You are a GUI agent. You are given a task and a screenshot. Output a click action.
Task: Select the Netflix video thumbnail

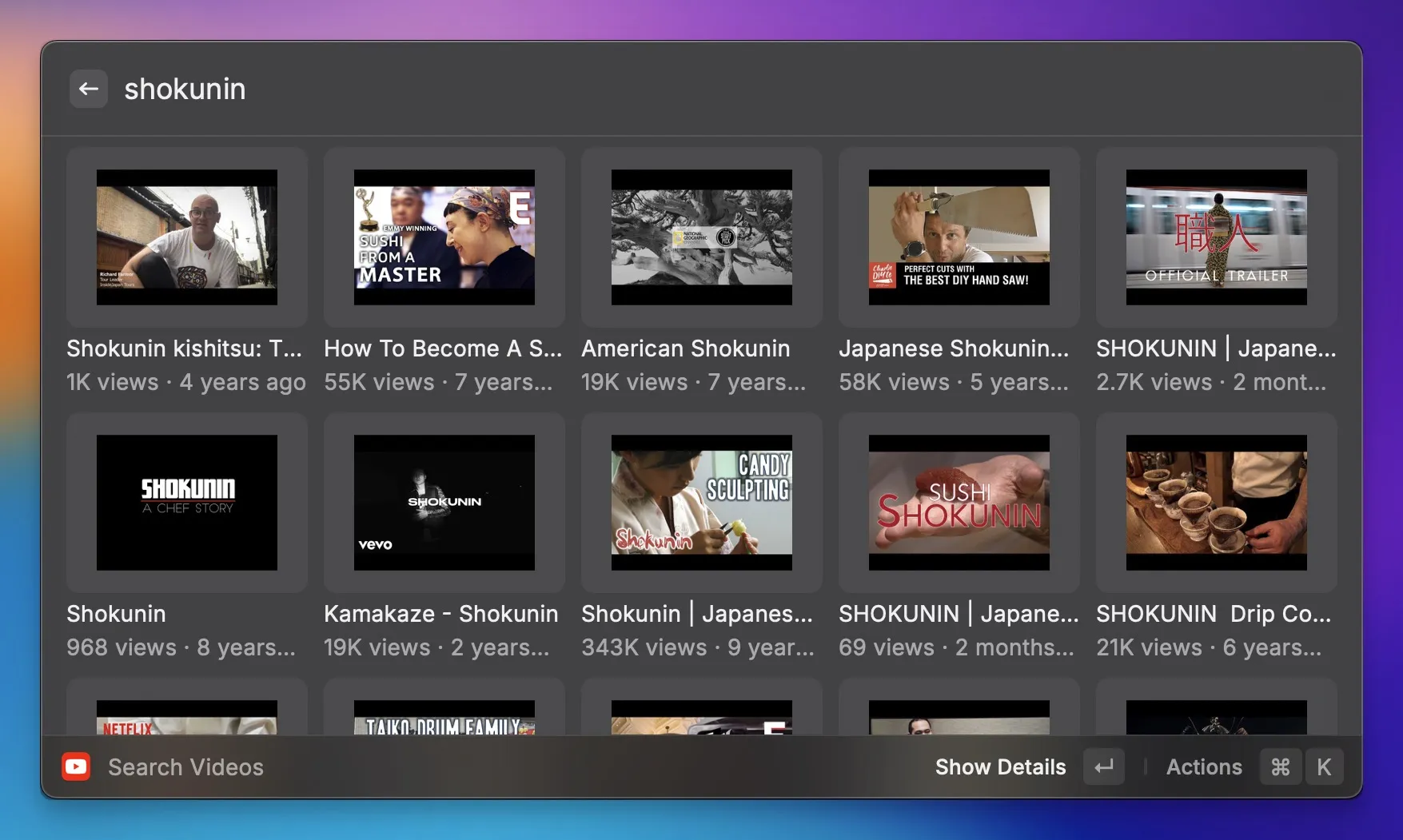tap(187, 718)
